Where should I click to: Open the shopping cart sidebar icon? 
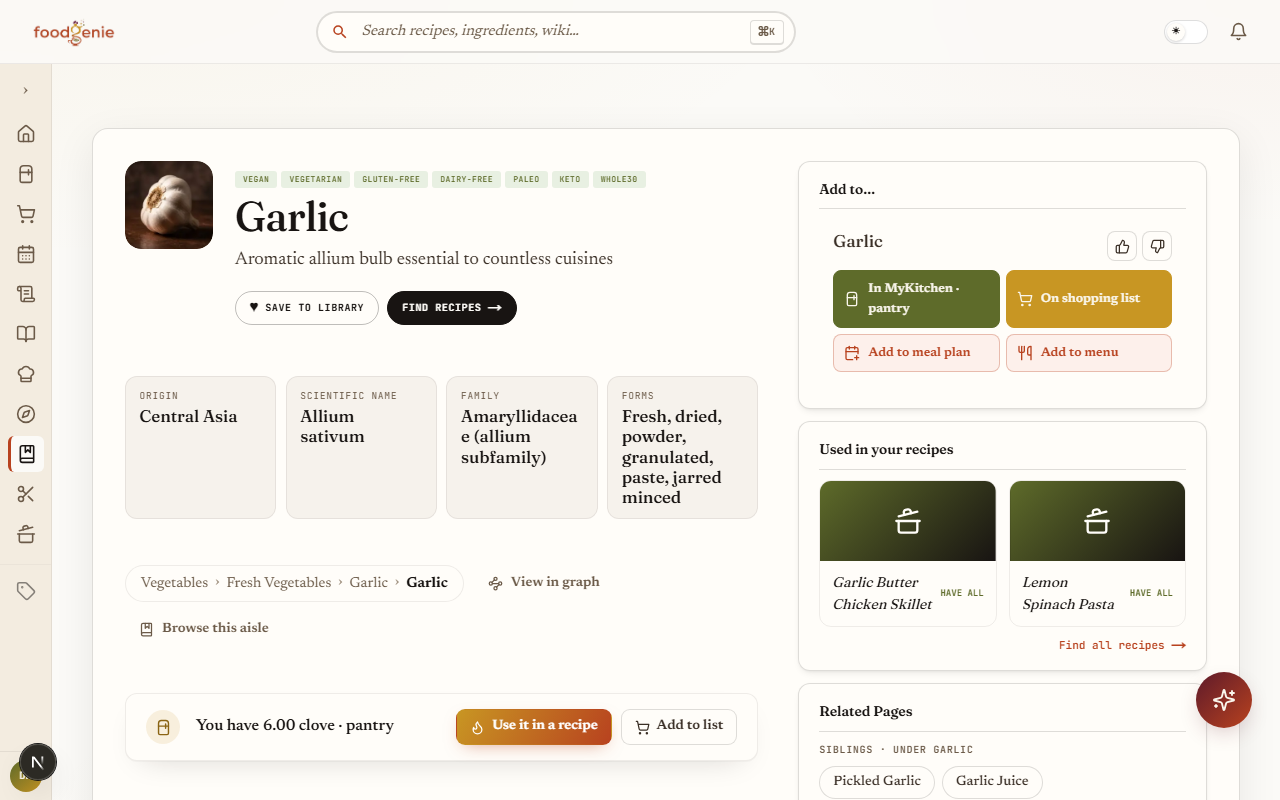[26, 214]
